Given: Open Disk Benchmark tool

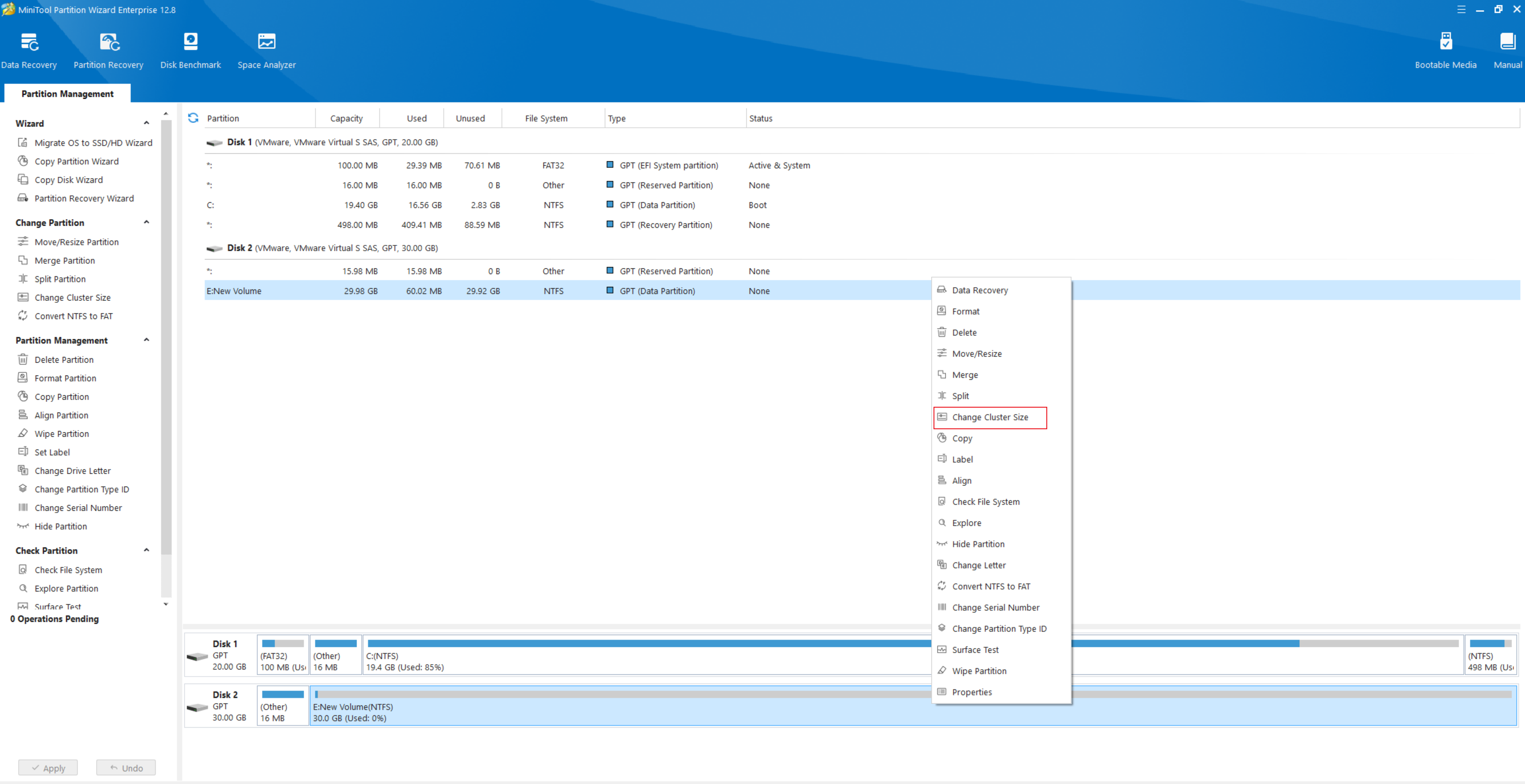Looking at the screenshot, I should (x=190, y=51).
